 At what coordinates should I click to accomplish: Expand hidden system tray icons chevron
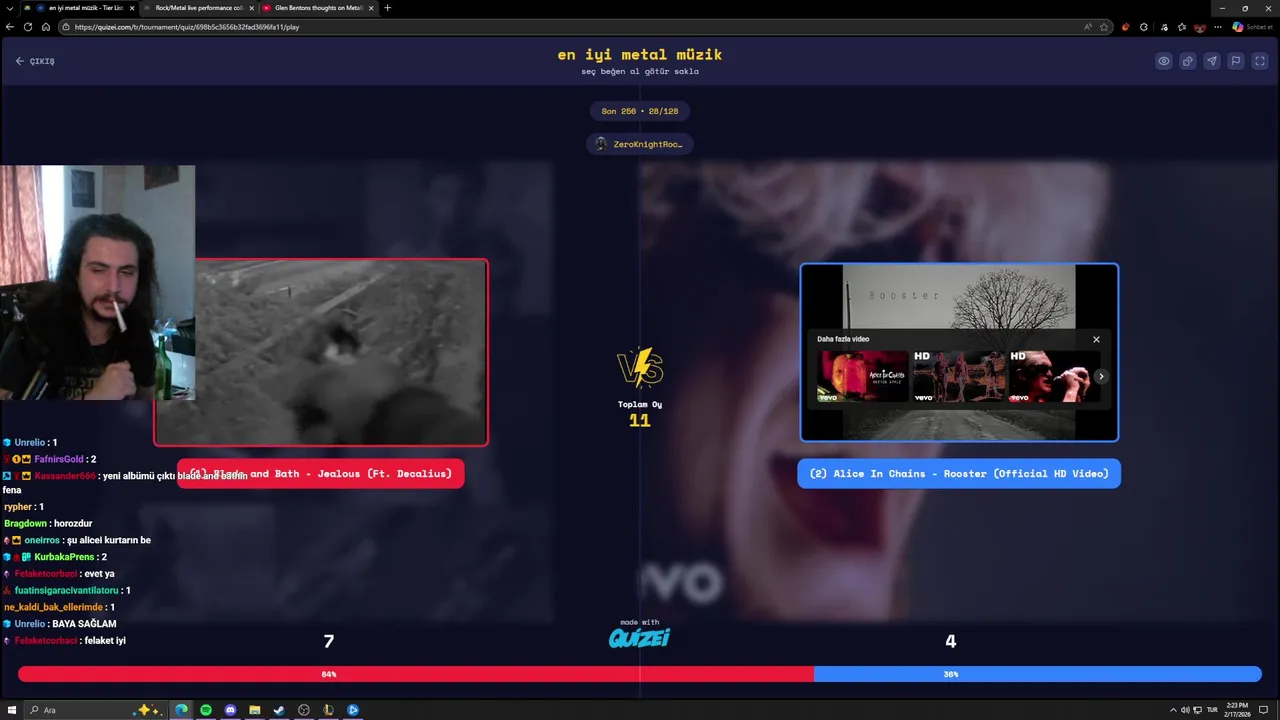1173,710
